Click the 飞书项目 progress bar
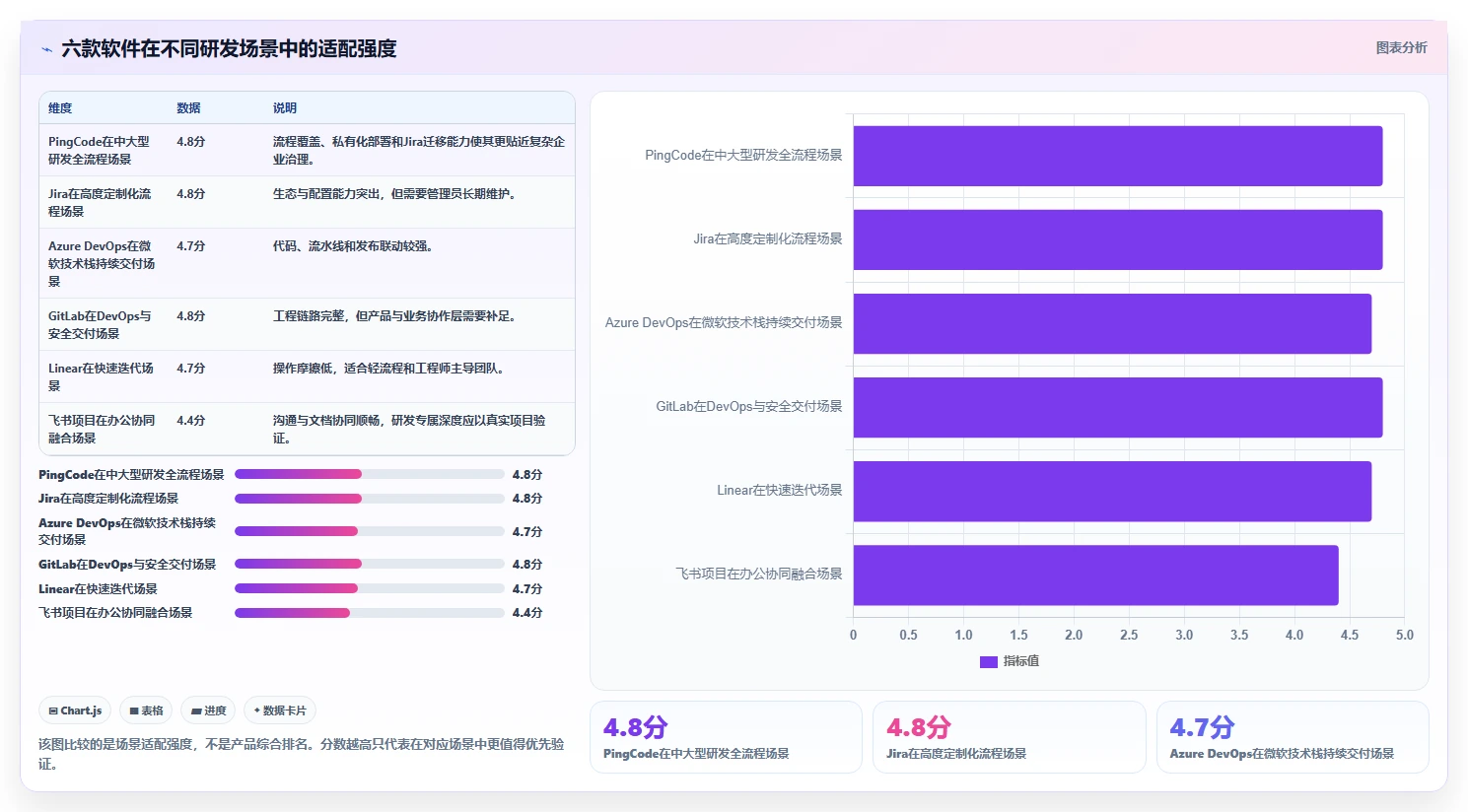 click(370, 613)
